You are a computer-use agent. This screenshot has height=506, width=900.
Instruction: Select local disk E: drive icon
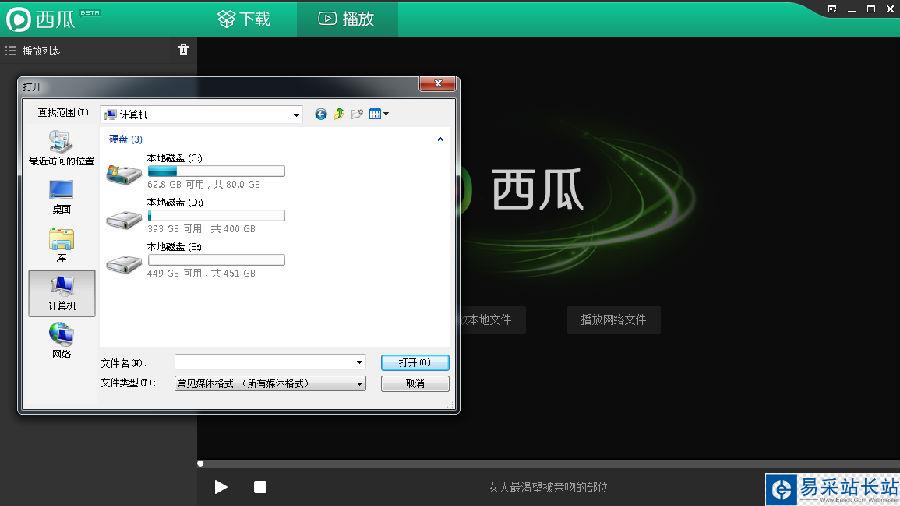coord(124,263)
